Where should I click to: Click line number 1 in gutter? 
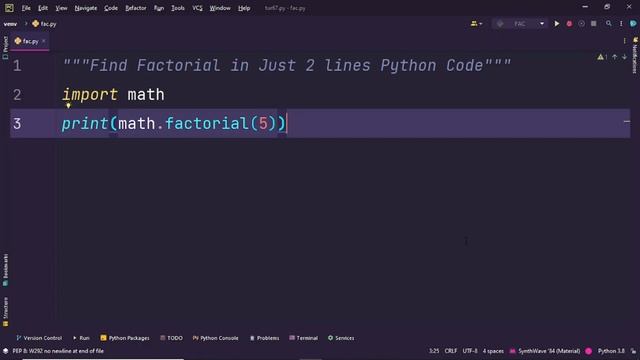(17, 66)
